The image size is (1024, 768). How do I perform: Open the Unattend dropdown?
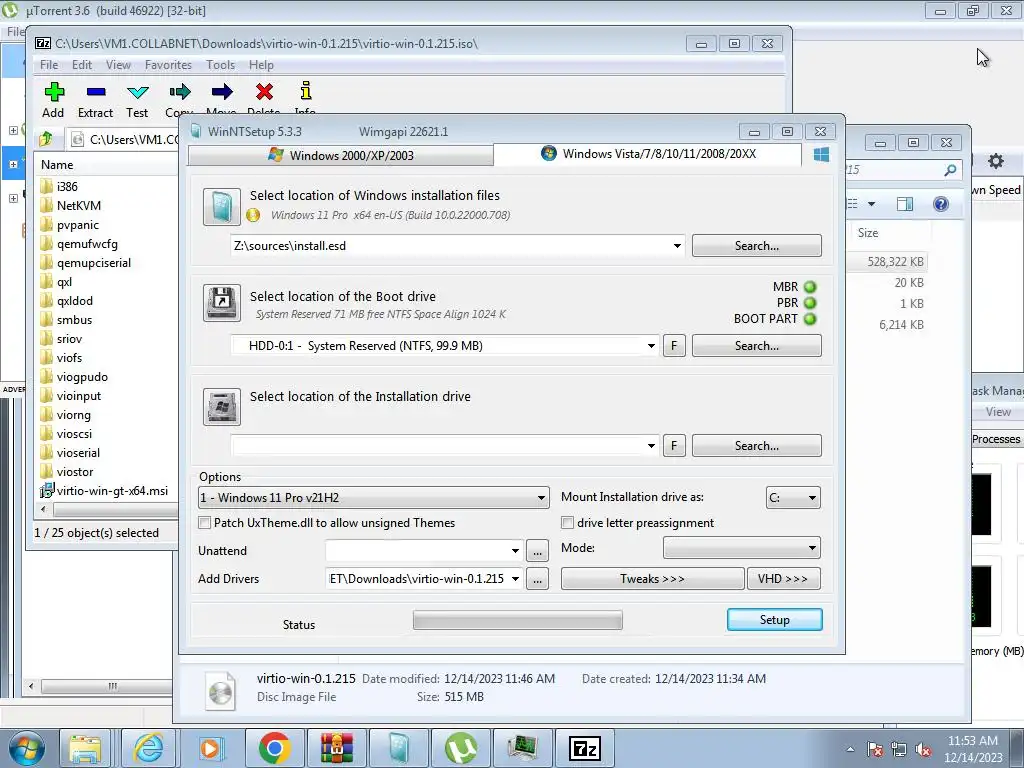click(515, 551)
